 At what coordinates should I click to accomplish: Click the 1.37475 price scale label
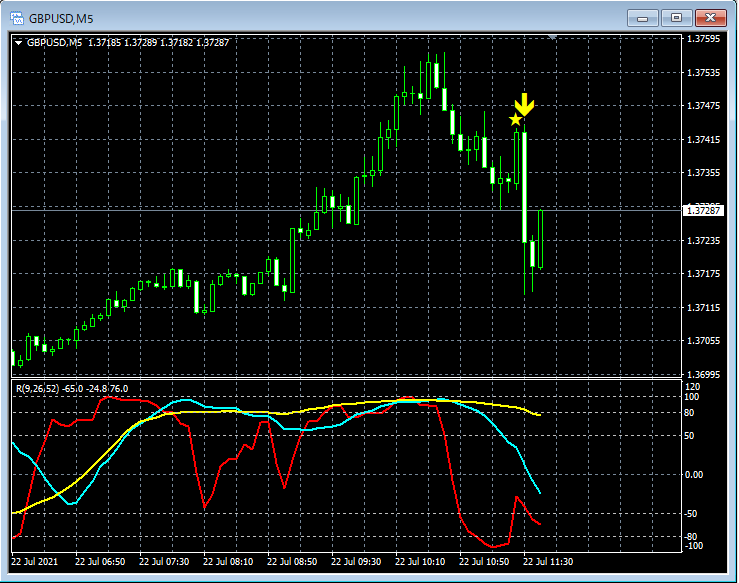coord(703,106)
